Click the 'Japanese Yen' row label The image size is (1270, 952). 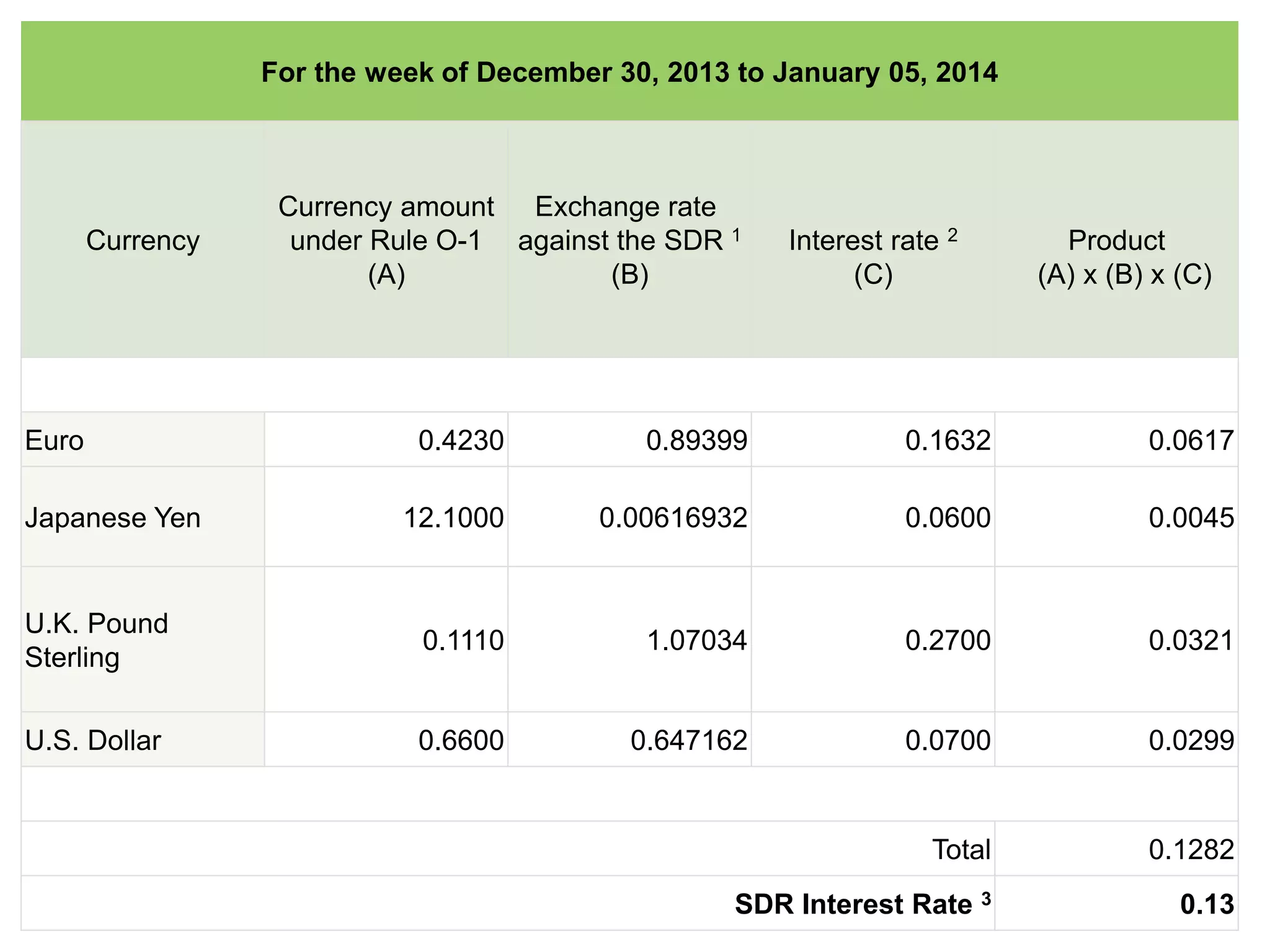(113, 518)
